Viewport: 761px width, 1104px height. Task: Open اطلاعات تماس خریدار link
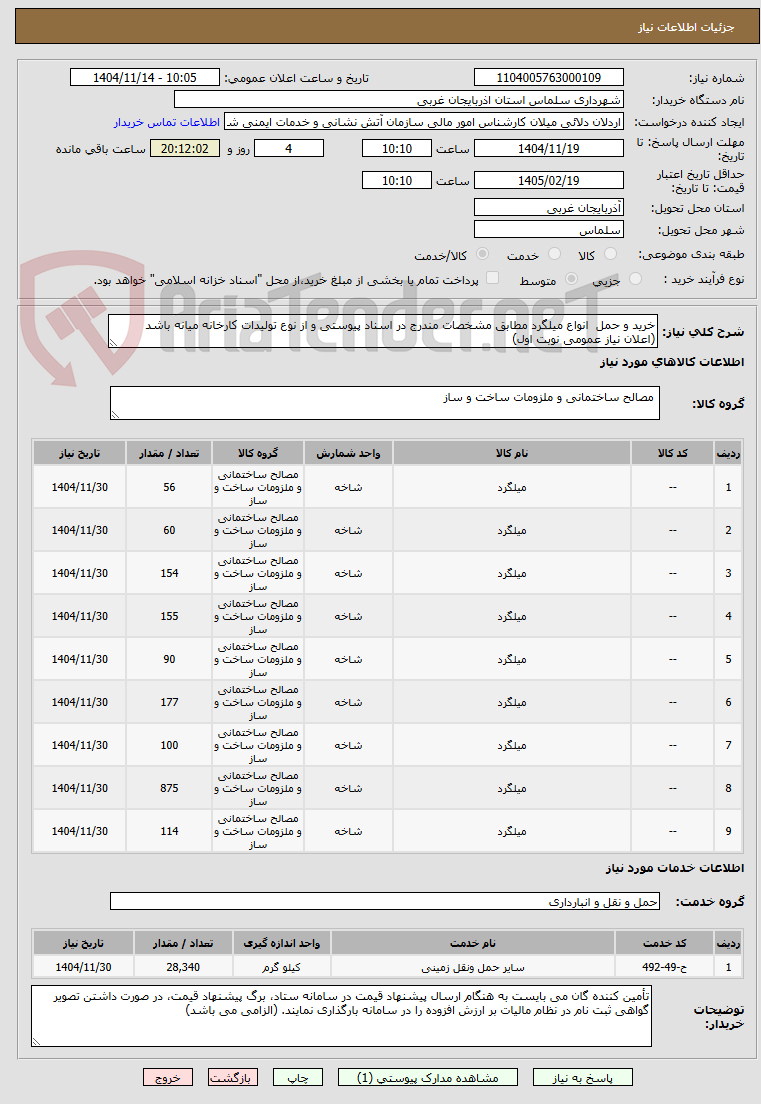click(167, 123)
